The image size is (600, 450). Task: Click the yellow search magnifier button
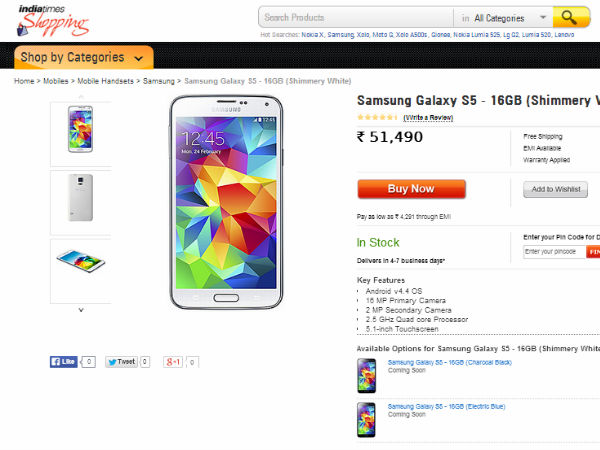[x=570, y=17]
